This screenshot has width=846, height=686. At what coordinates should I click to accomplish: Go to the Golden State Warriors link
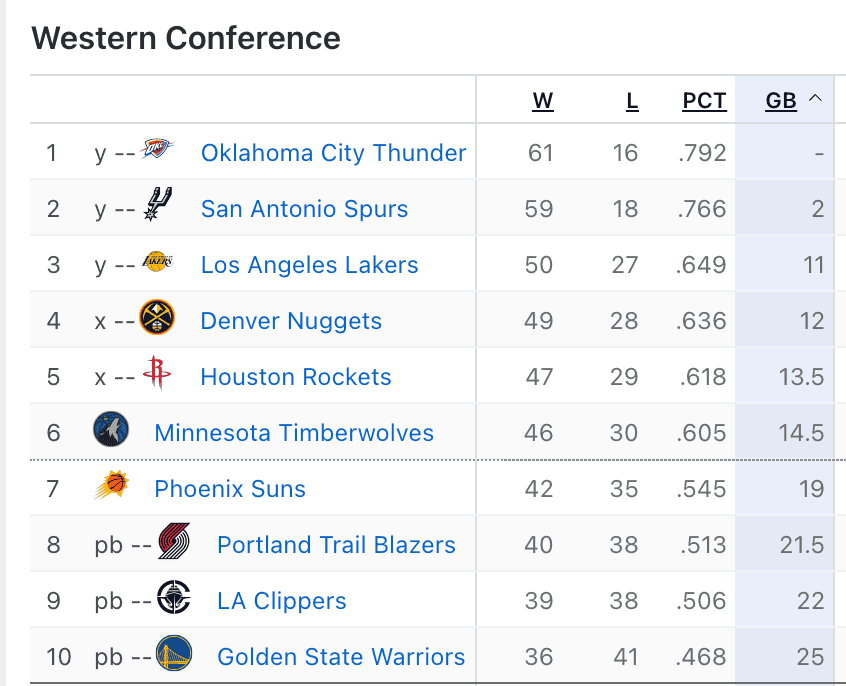pos(341,657)
